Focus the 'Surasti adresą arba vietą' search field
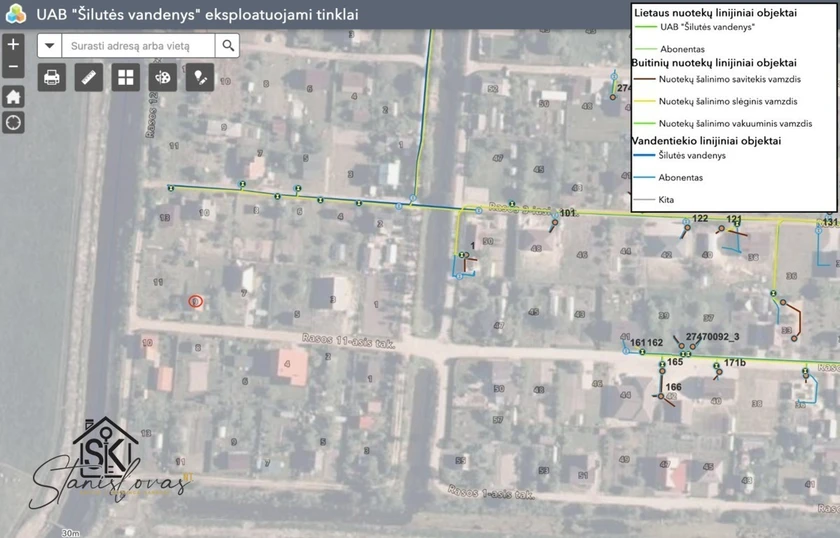Image resolution: width=840 pixels, height=538 pixels. (139, 46)
